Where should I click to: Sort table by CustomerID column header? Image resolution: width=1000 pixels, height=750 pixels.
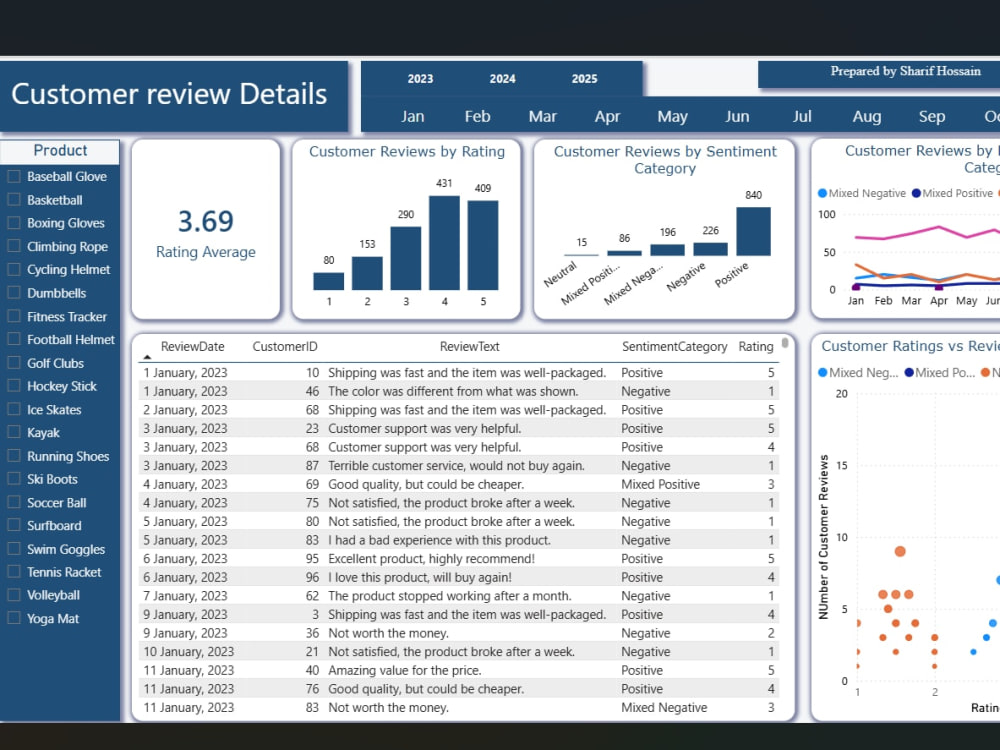pos(284,347)
